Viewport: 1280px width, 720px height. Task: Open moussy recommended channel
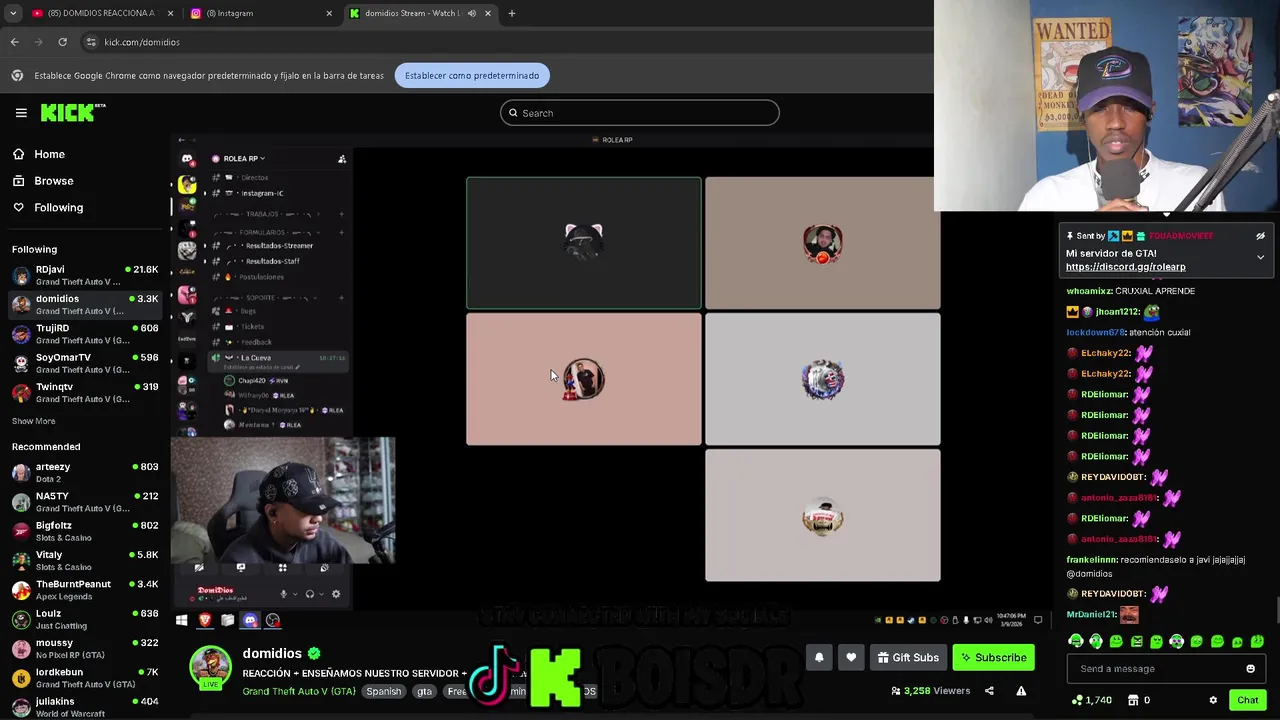[85, 648]
